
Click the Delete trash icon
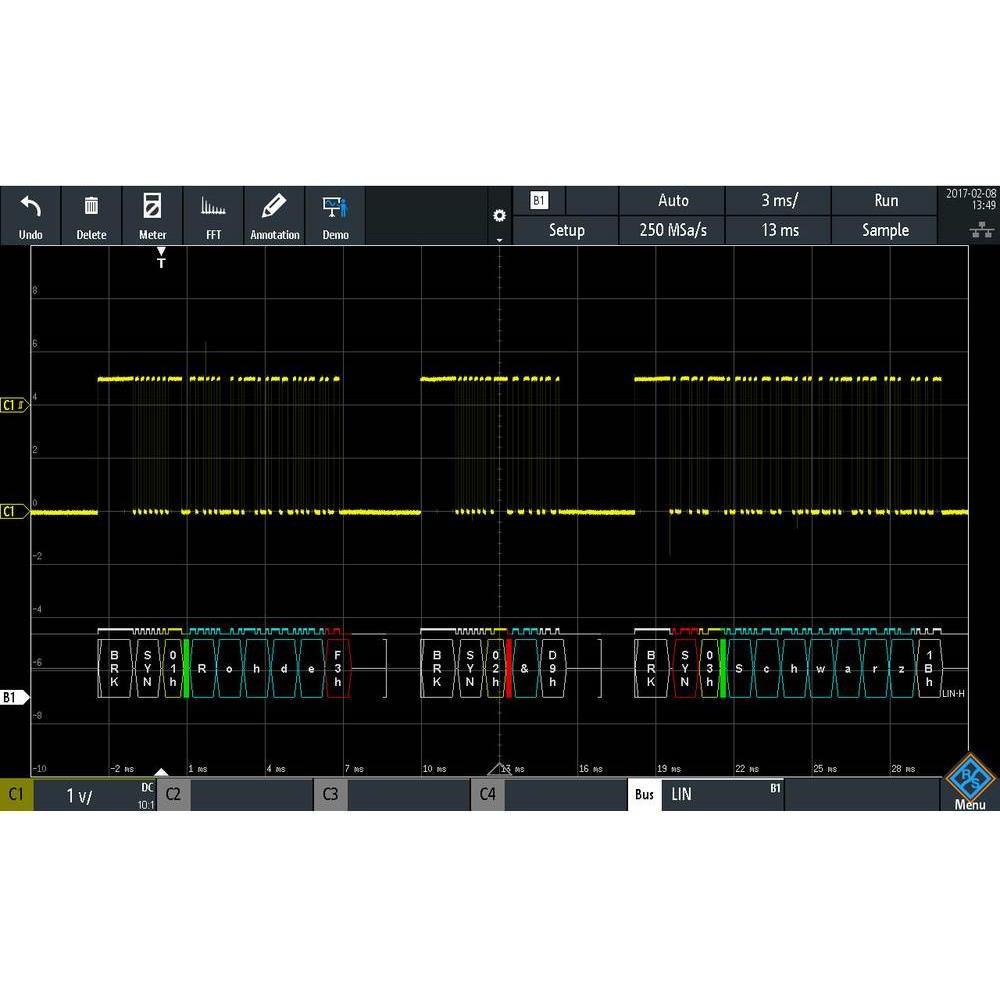91,205
